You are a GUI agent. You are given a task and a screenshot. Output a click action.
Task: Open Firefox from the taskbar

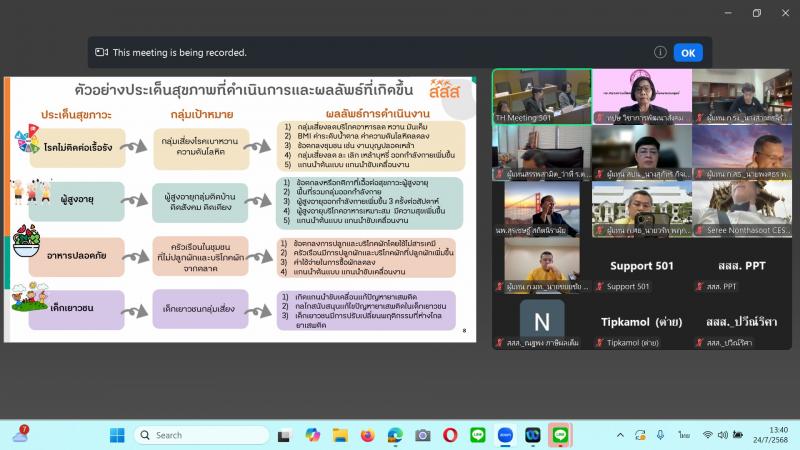coord(367,435)
